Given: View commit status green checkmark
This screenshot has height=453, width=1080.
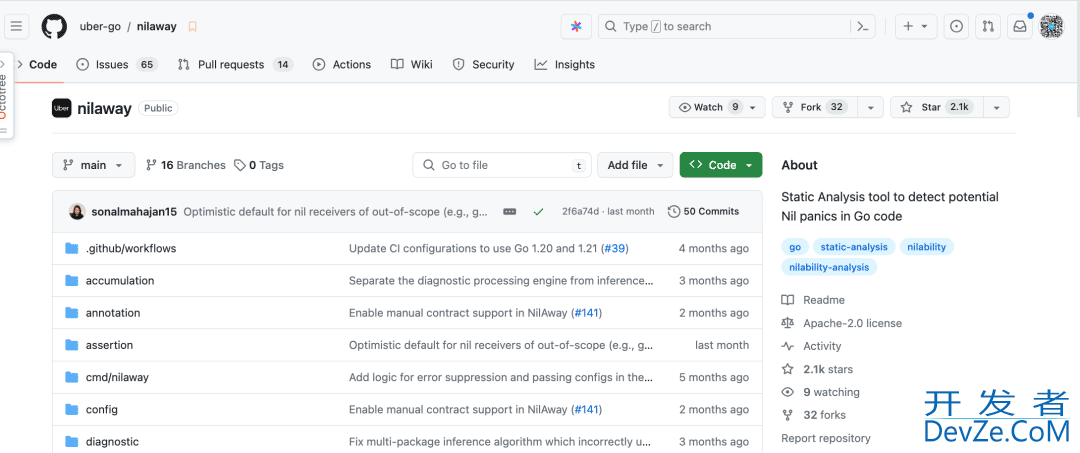Looking at the screenshot, I should click(538, 211).
